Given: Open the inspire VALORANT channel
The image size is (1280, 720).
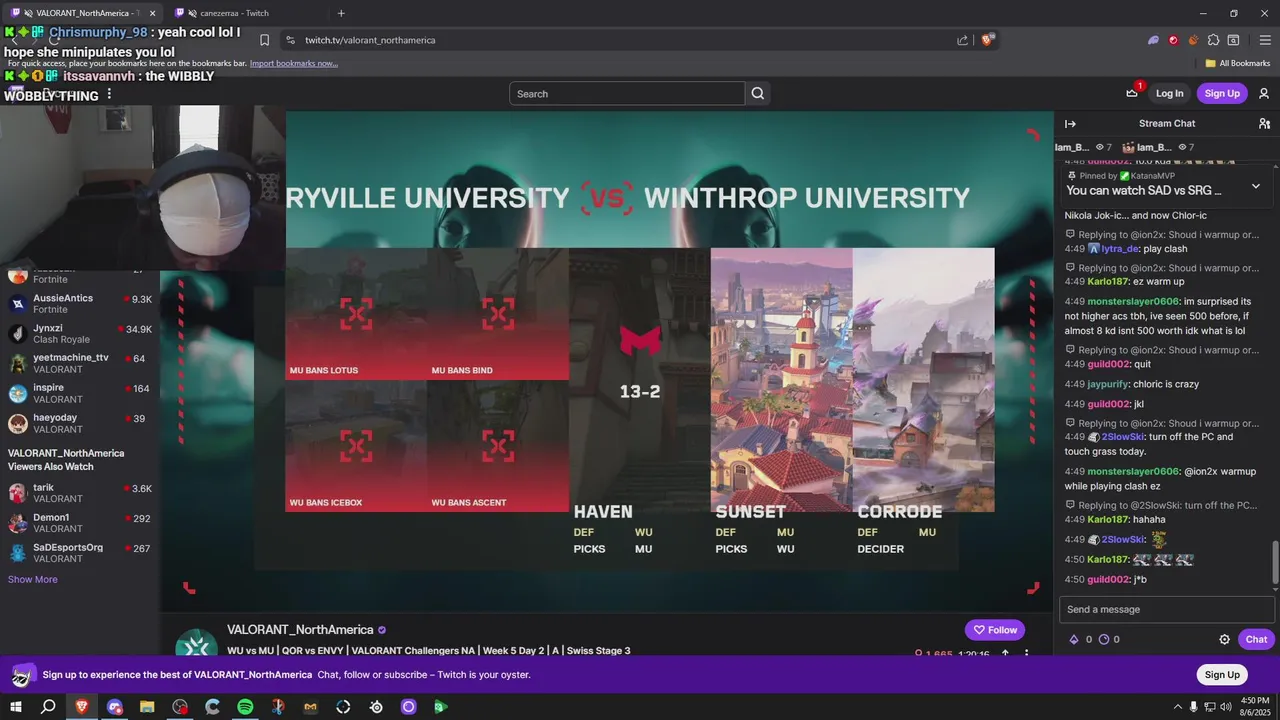Looking at the screenshot, I should coord(80,394).
